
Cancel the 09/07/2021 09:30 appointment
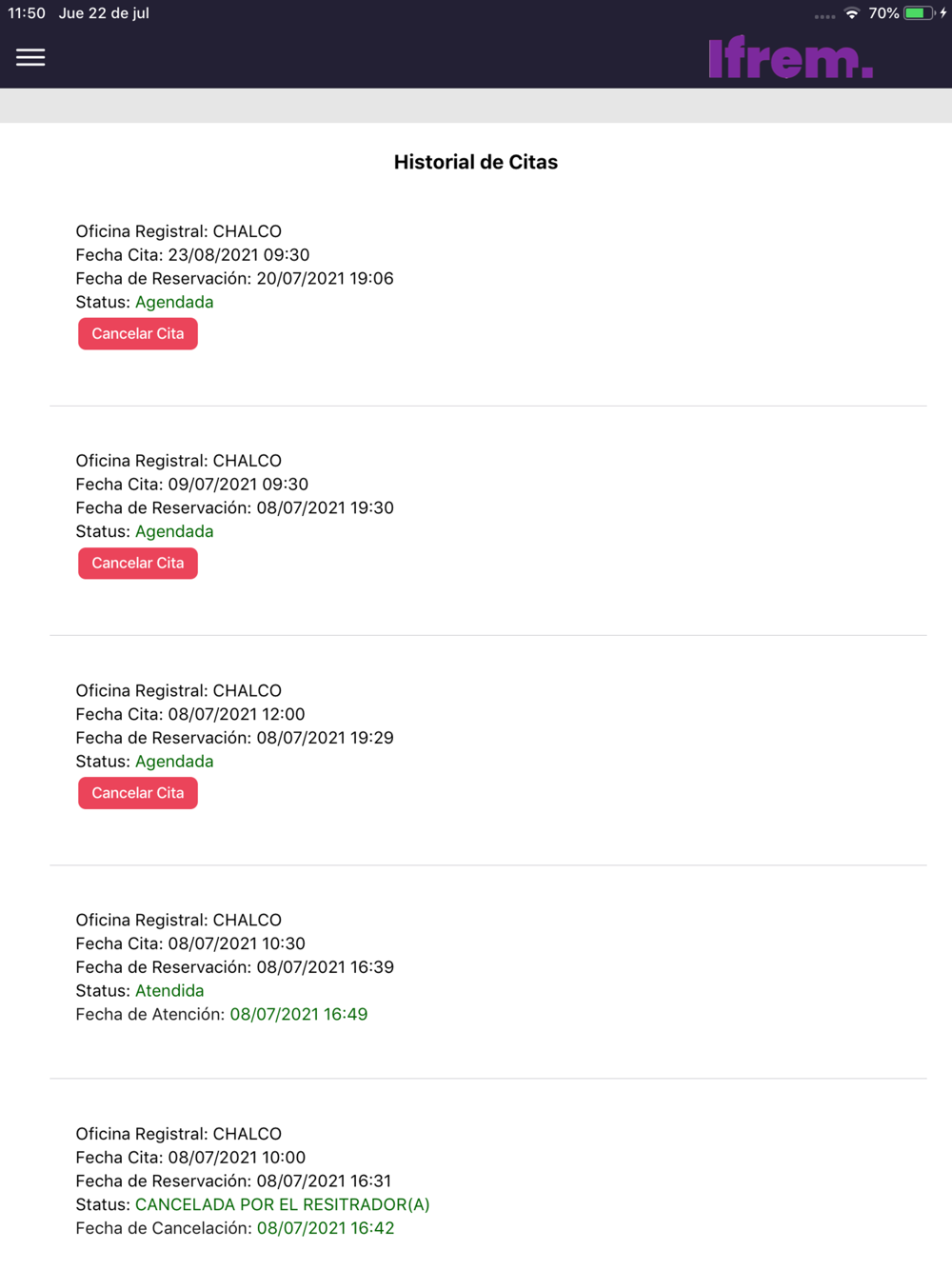pyautogui.click(x=138, y=564)
